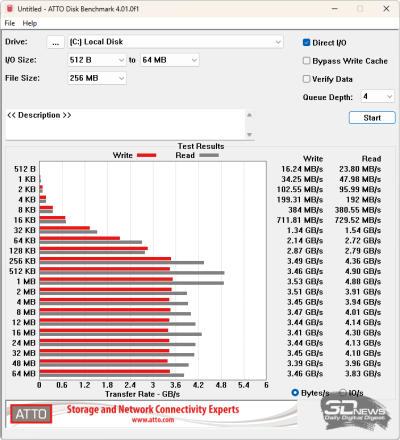
Task: Click the gray Read legend swatch
Action: click(x=209, y=155)
